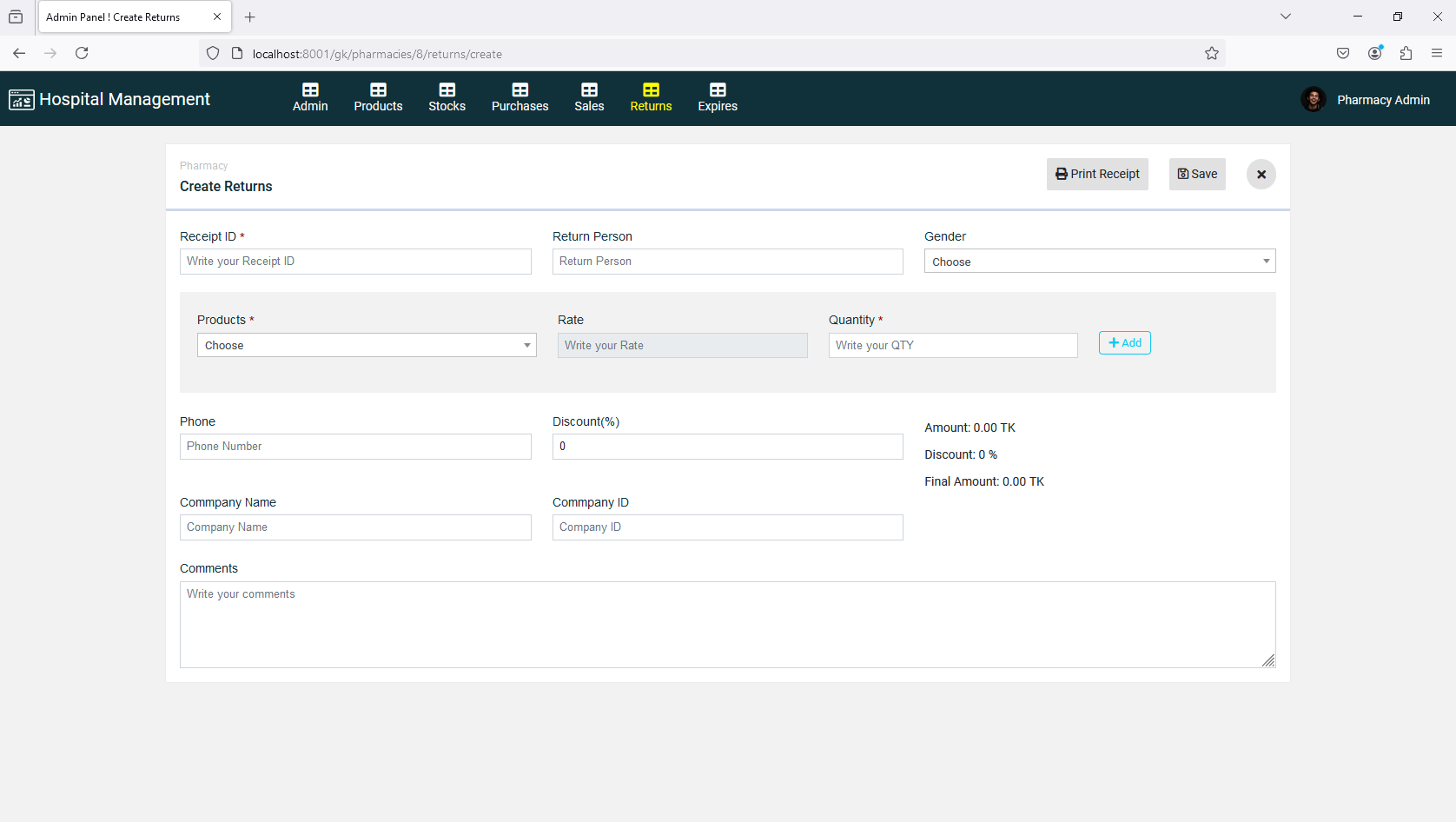1456x822 pixels.
Task: Click the Add product button
Action: (x=1125, y=343)
